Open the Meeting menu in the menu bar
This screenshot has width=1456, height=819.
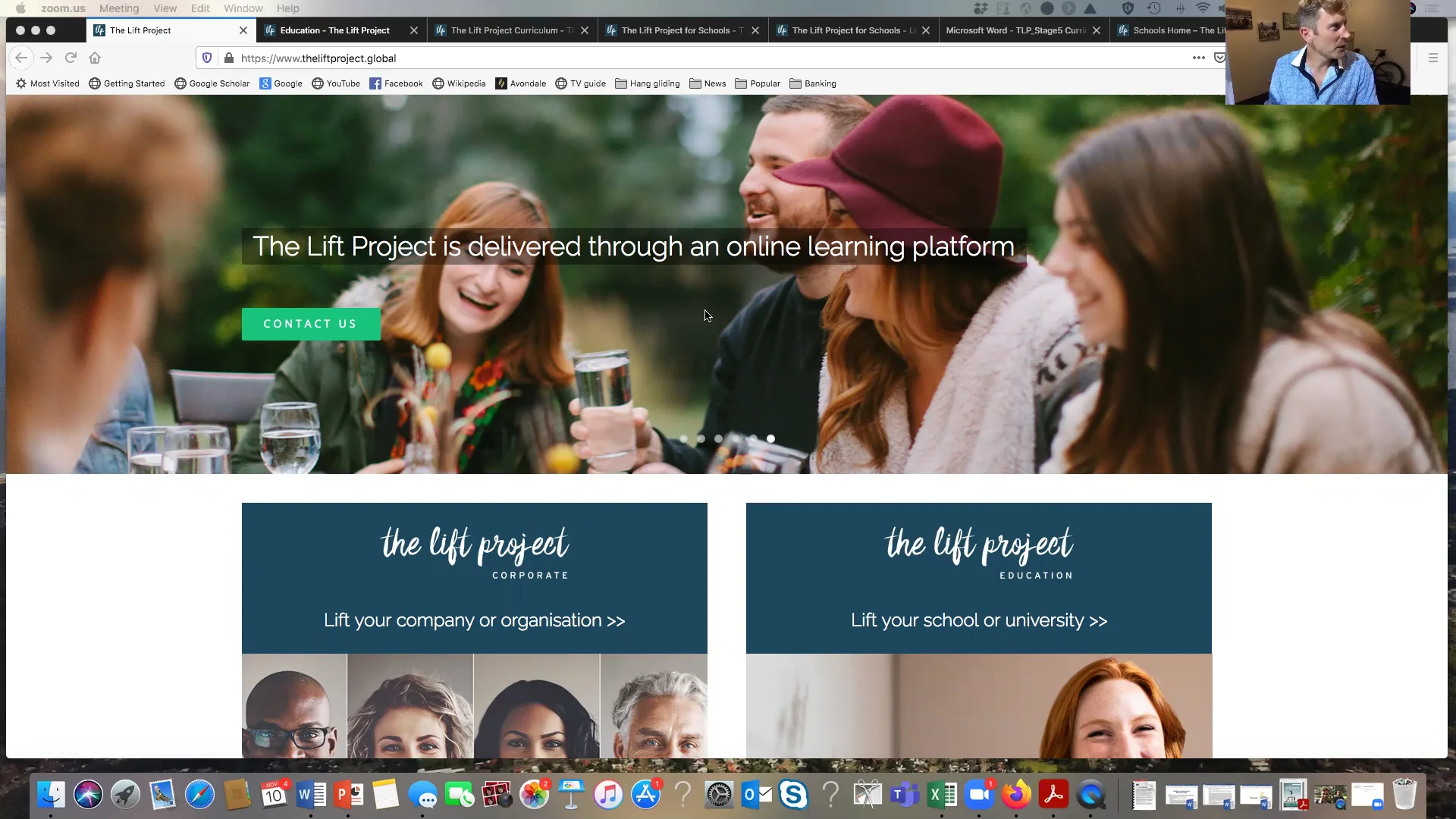tap(119, 8)
